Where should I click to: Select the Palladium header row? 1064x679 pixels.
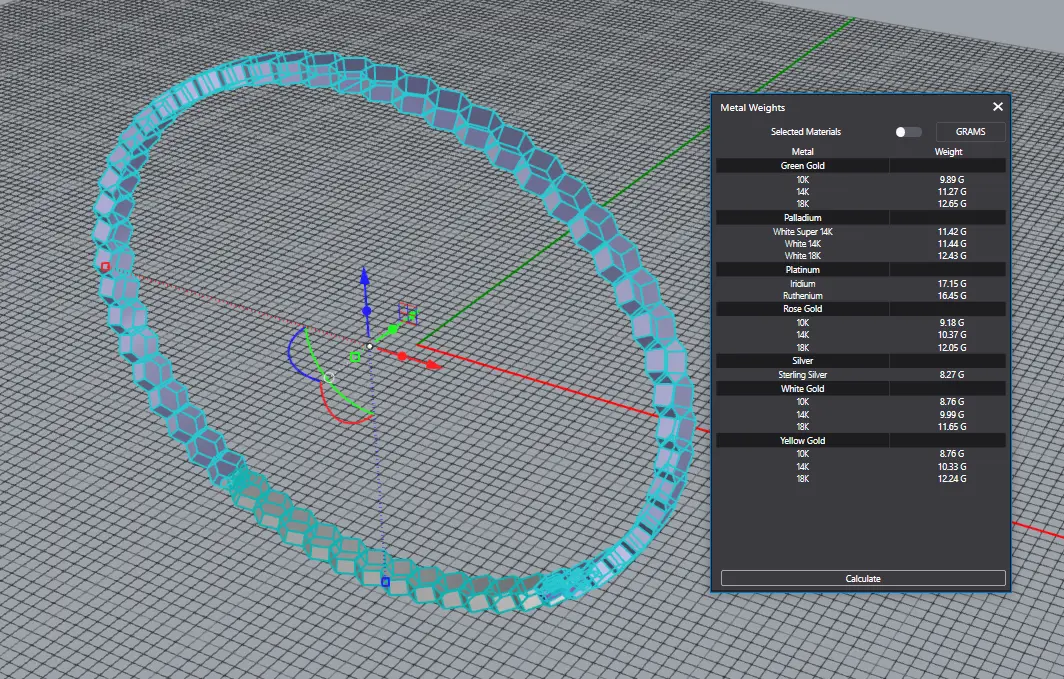tap(860, 217)
